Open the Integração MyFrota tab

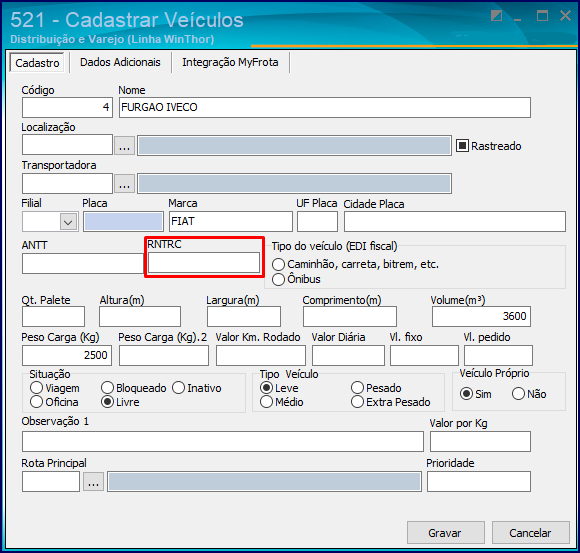(x=230, y=62)
